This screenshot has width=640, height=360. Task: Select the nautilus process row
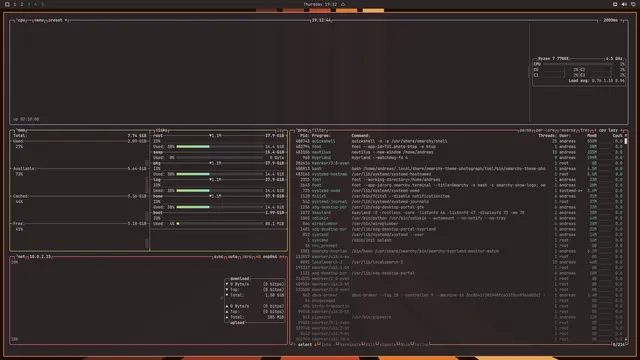[x=458, y=152]
